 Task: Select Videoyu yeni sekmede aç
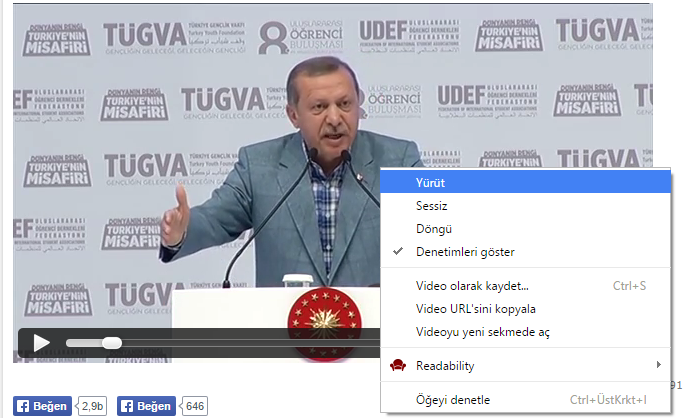[482, 332]
